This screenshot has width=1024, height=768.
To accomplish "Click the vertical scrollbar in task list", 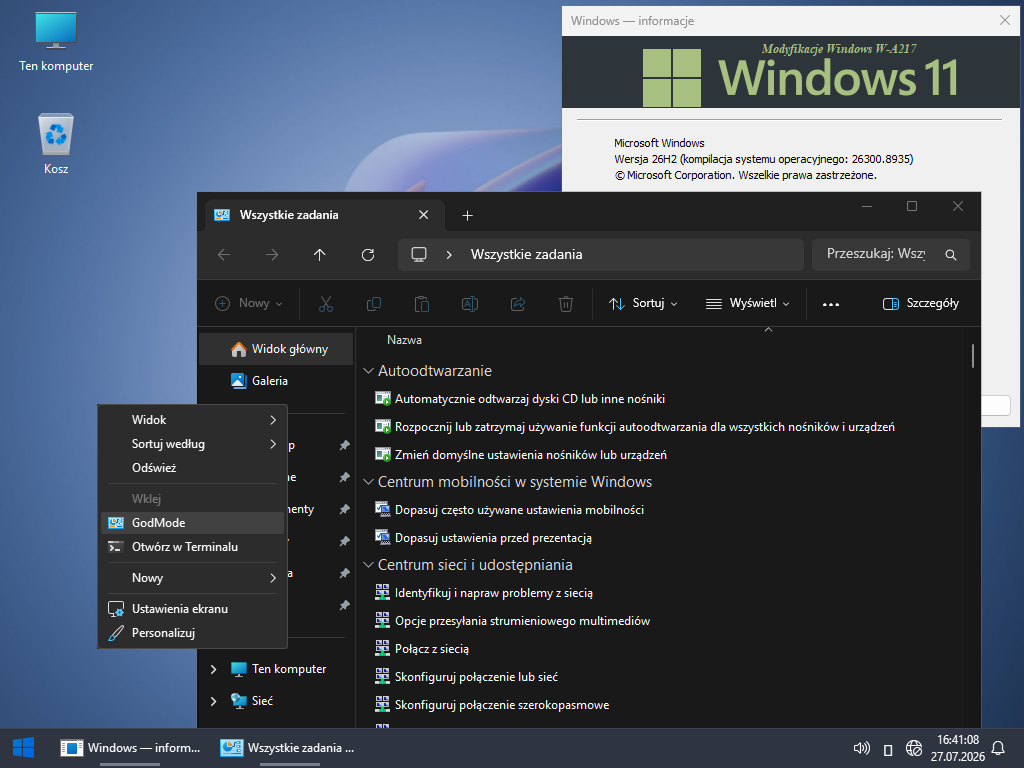I will [973, 357].
